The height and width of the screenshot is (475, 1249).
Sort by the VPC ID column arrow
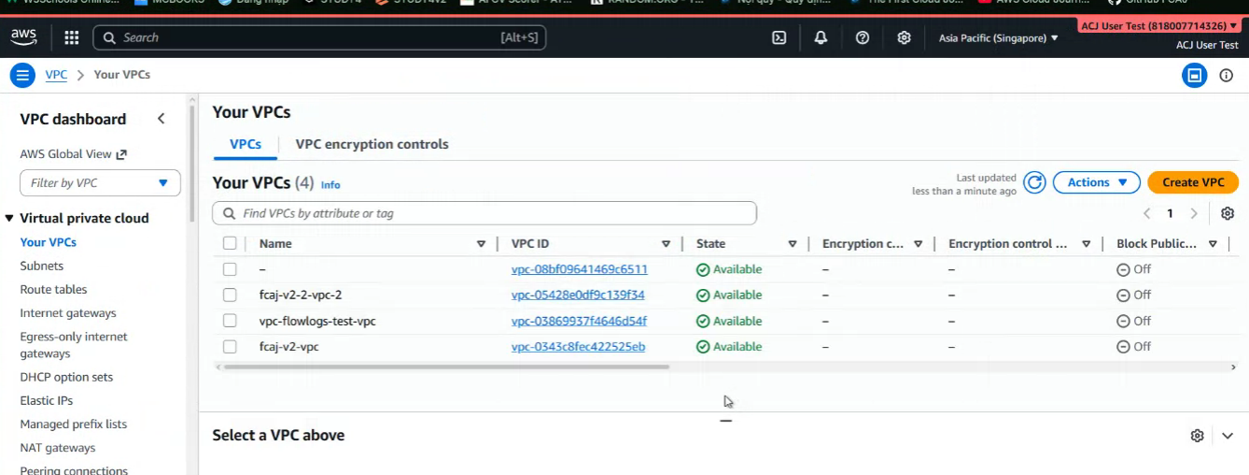click(666, 244)
